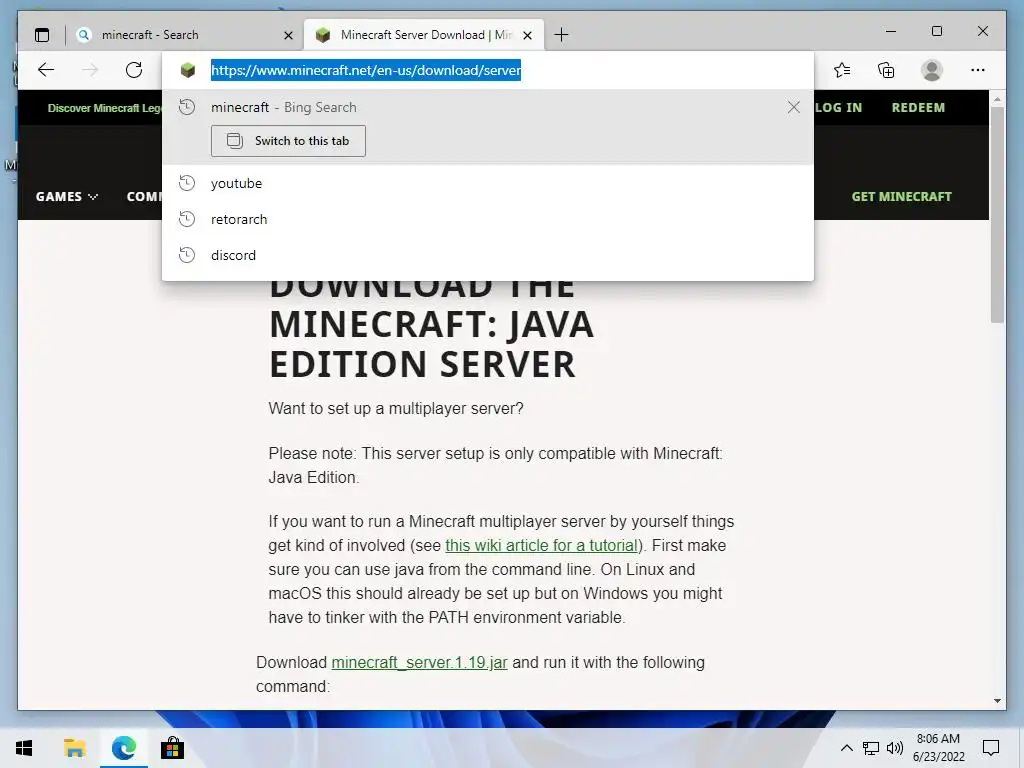Close the 'minecraft - Search' tab
This screenshot has height=768, width=1024.
coord(288,36)
